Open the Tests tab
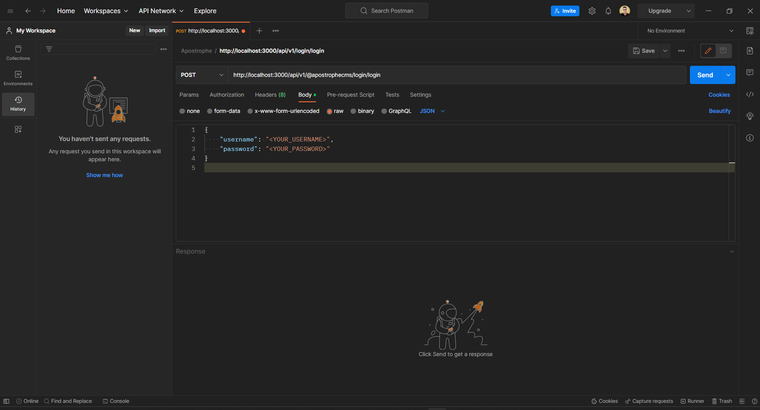This screenshot has height=410, width=760. click(392, 95)
